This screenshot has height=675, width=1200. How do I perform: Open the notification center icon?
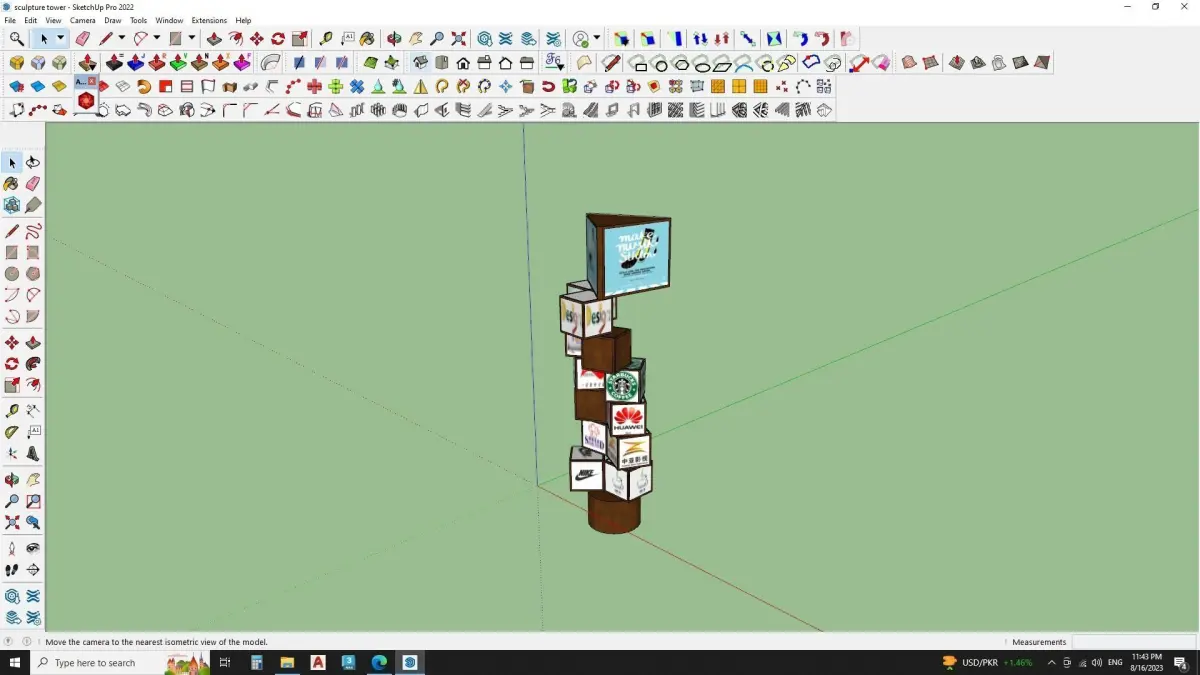pyautogui.click(x=1180, y=662)
